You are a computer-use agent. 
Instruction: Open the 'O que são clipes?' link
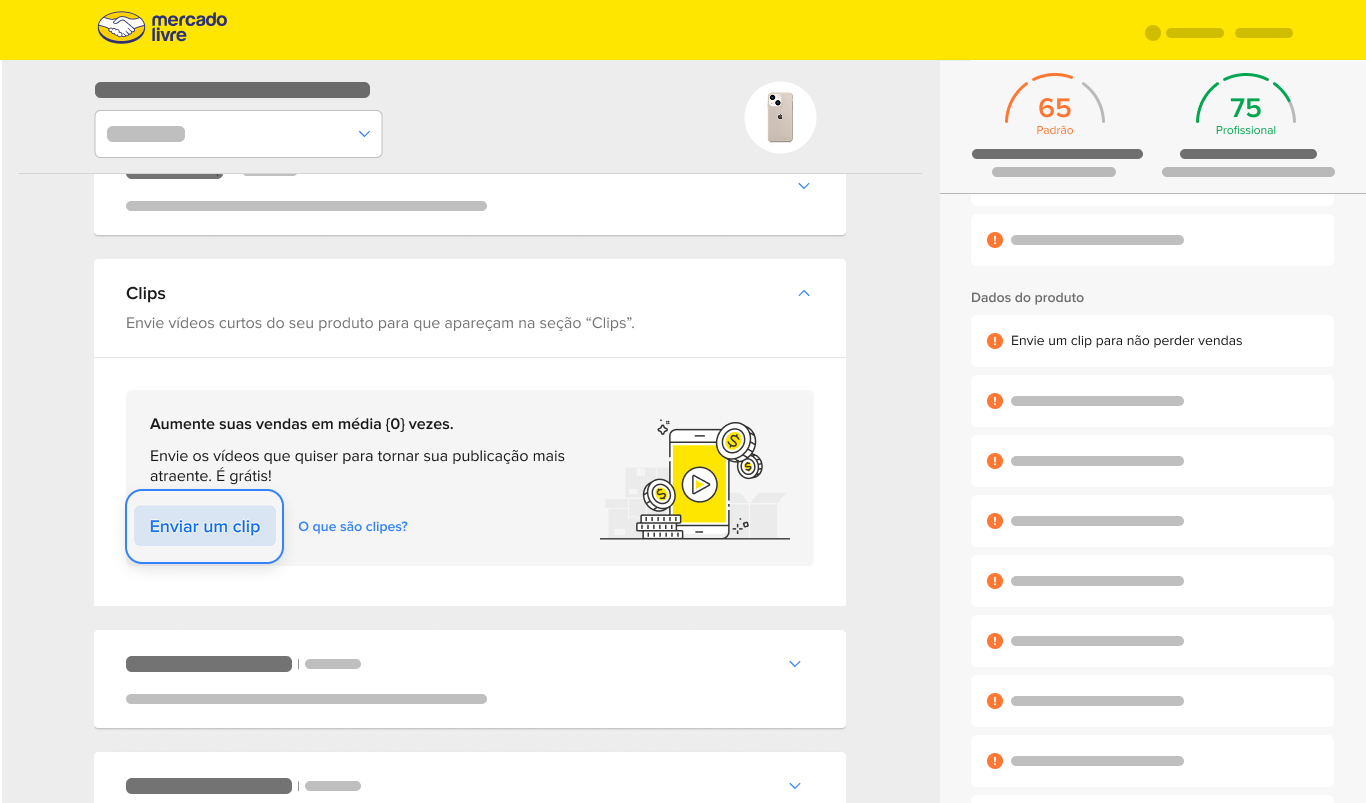353,526
